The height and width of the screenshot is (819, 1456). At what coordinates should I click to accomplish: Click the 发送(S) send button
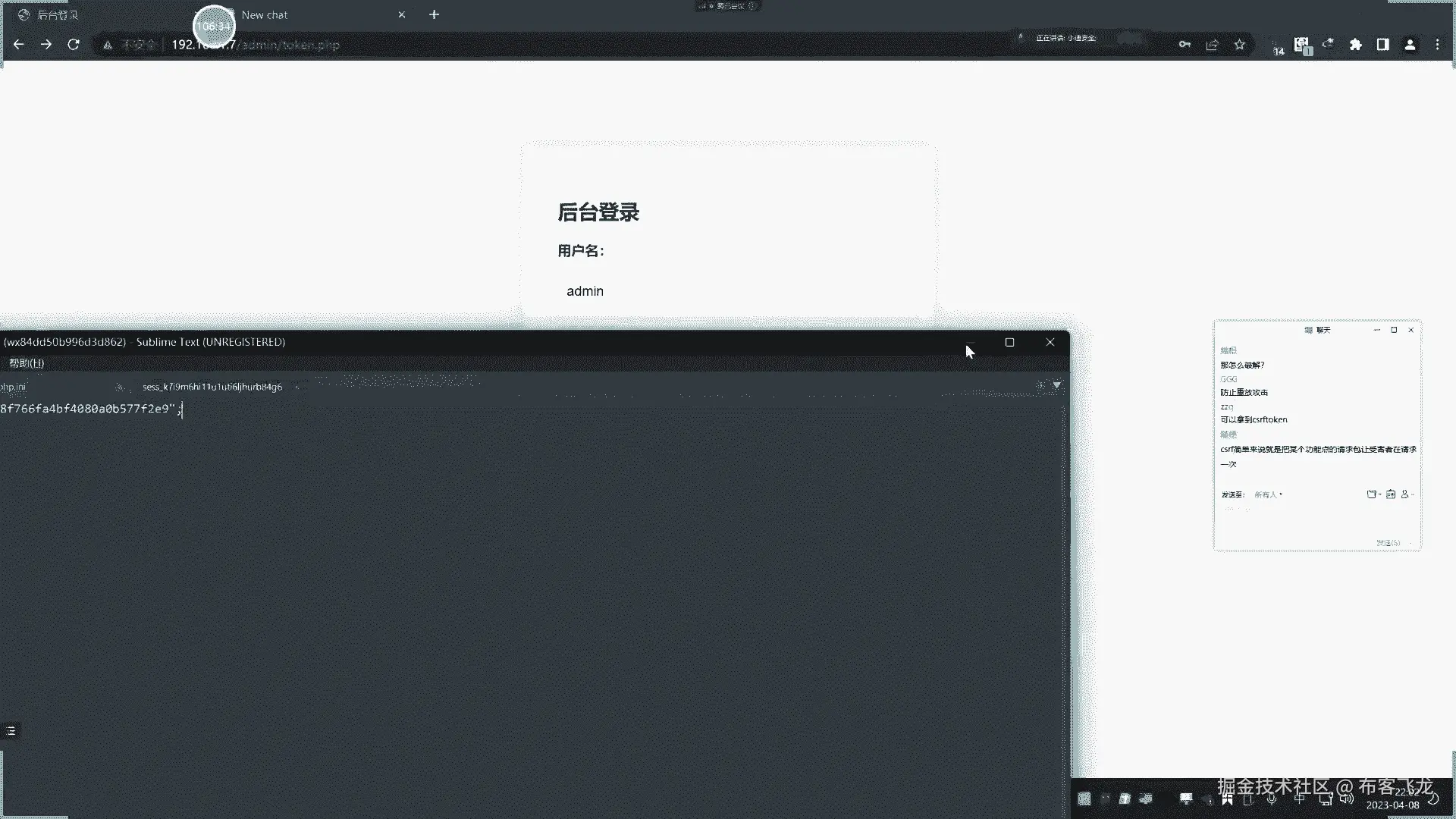tap(1388, 543)
